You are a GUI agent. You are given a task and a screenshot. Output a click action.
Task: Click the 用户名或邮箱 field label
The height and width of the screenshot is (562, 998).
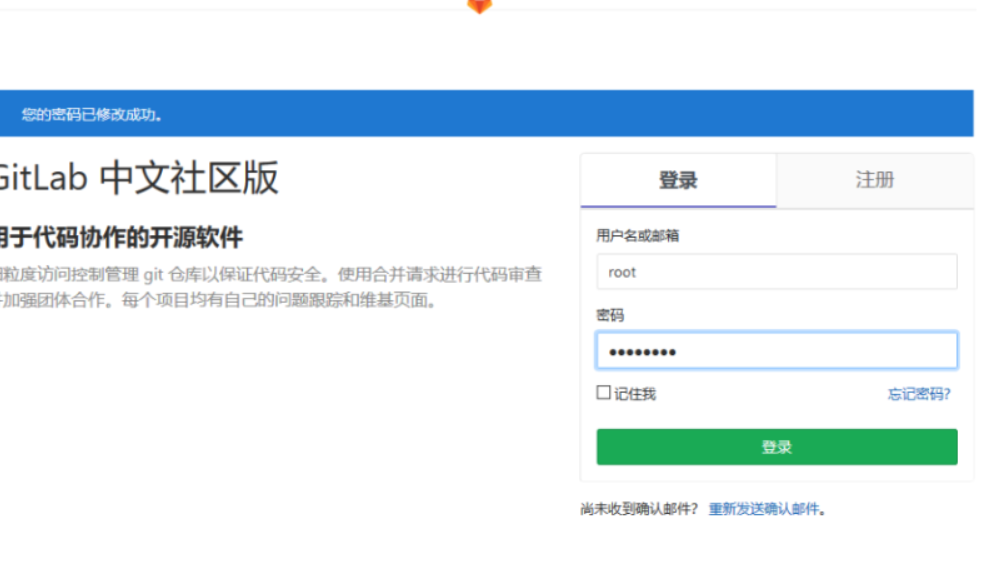pyautogui.click(x=637, y=236)
